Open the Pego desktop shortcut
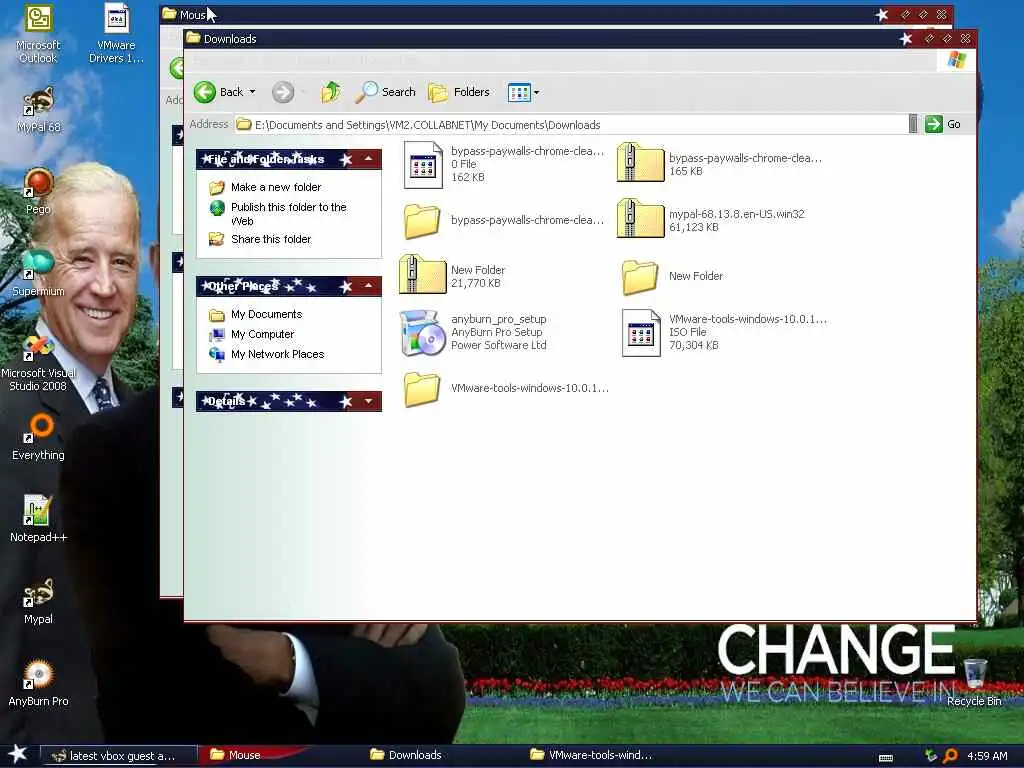The width and height of the screenshot is (1024, 768). [x=39, y=191]
